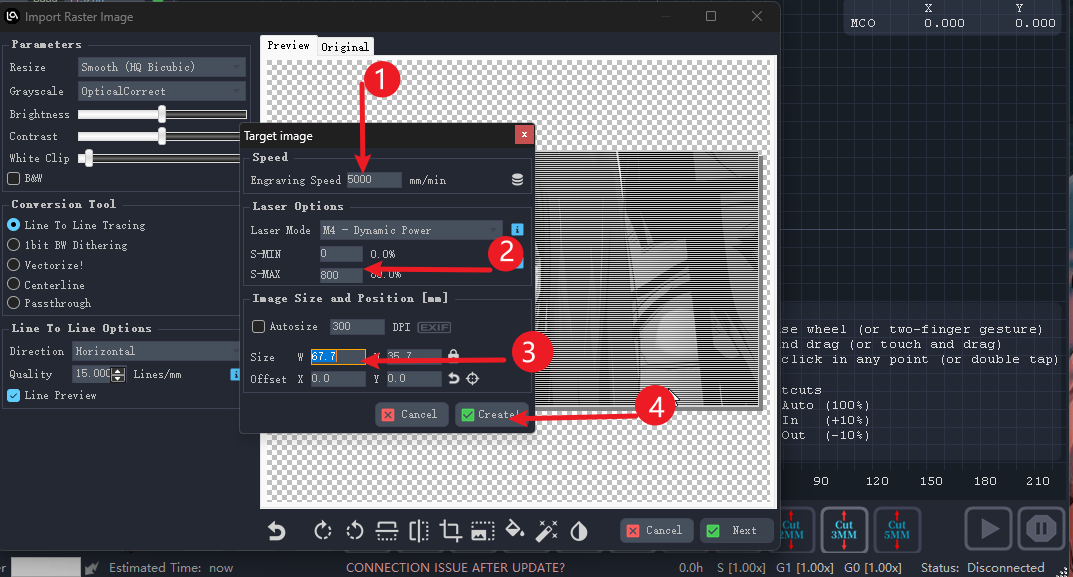Rotate image clockwise using toolbar icon

click(x=322, y=532)
